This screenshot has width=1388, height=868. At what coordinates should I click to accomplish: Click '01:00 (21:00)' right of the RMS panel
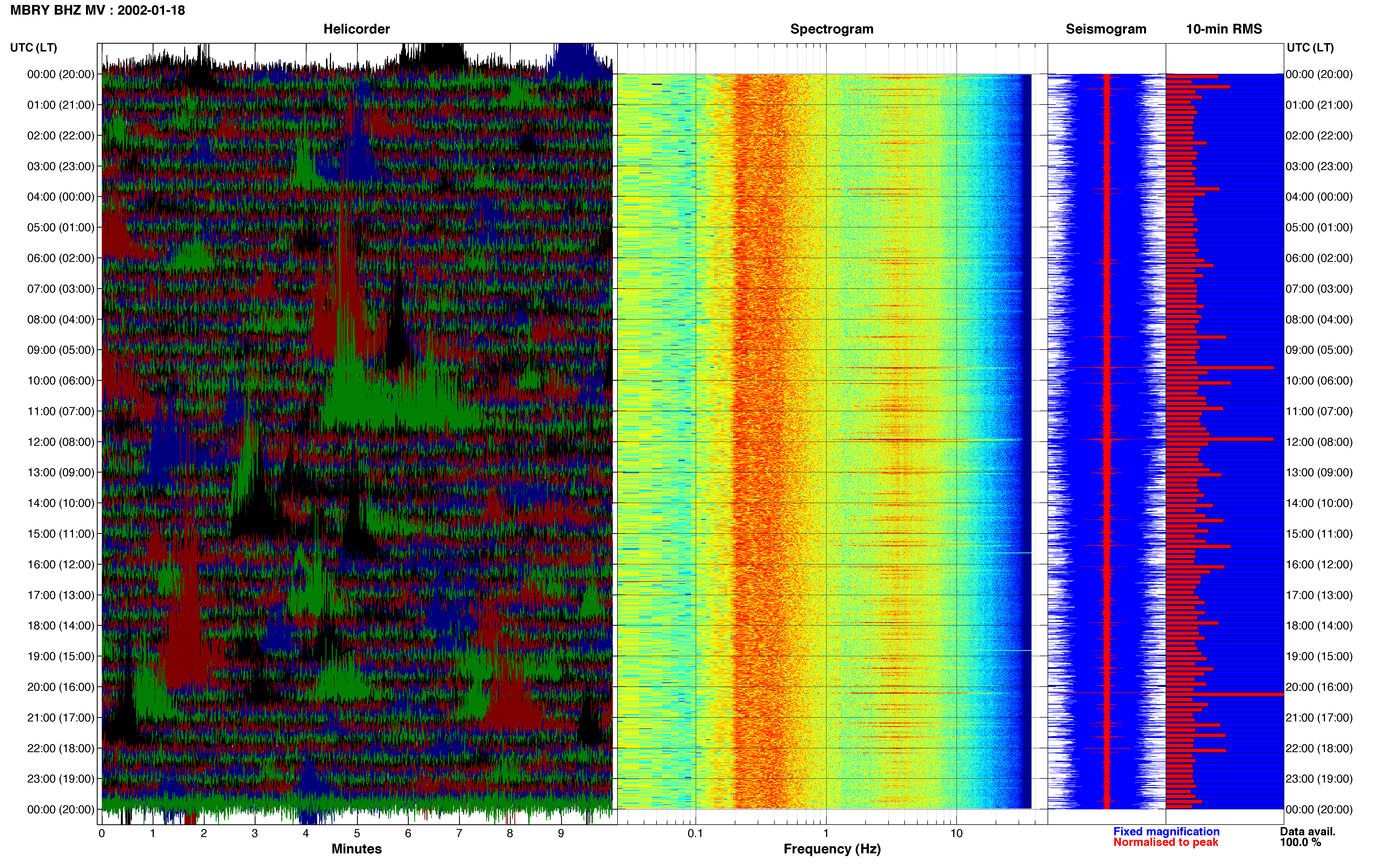point(1319,105)
